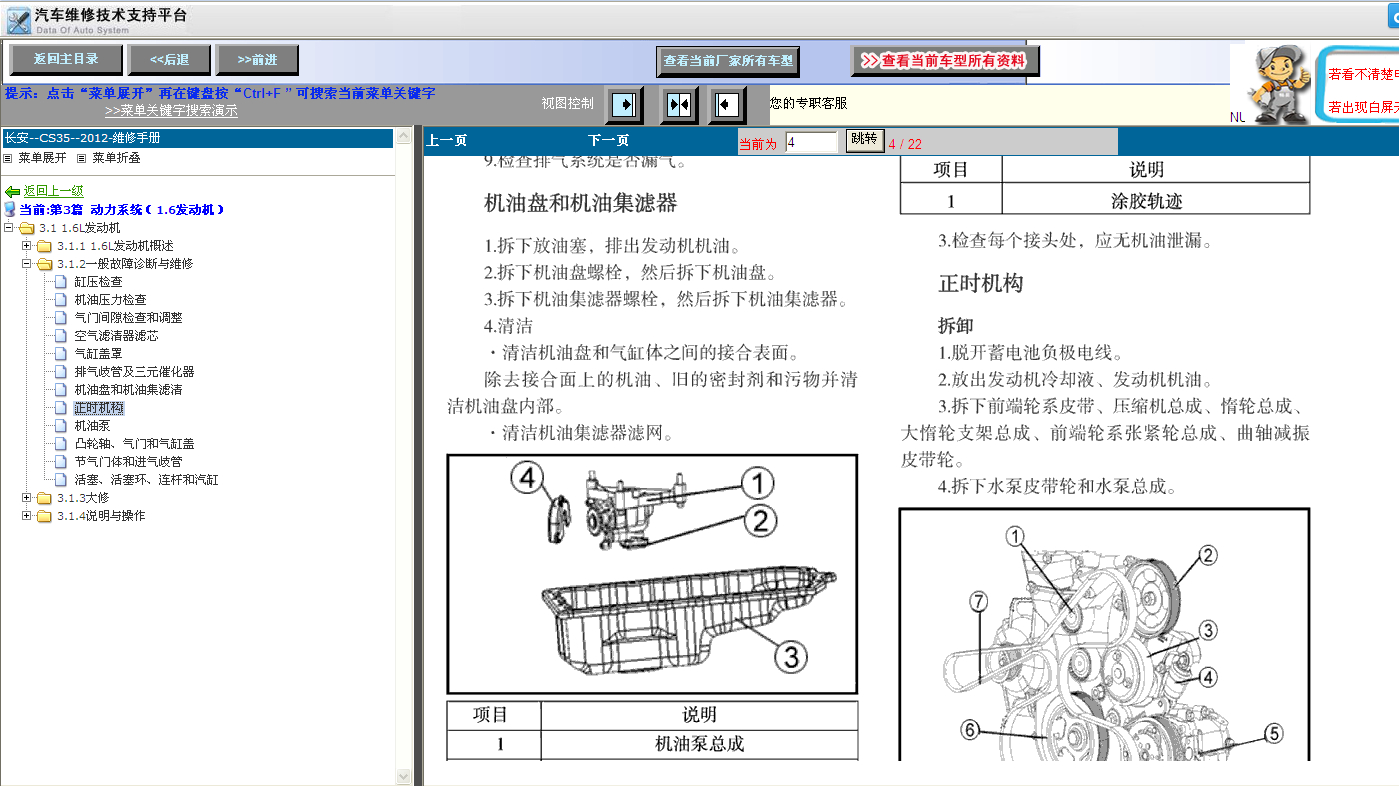Open the 机油压力检查 tree item
Viewport: 1399px width, 786px height.
[x=110, y=300]
